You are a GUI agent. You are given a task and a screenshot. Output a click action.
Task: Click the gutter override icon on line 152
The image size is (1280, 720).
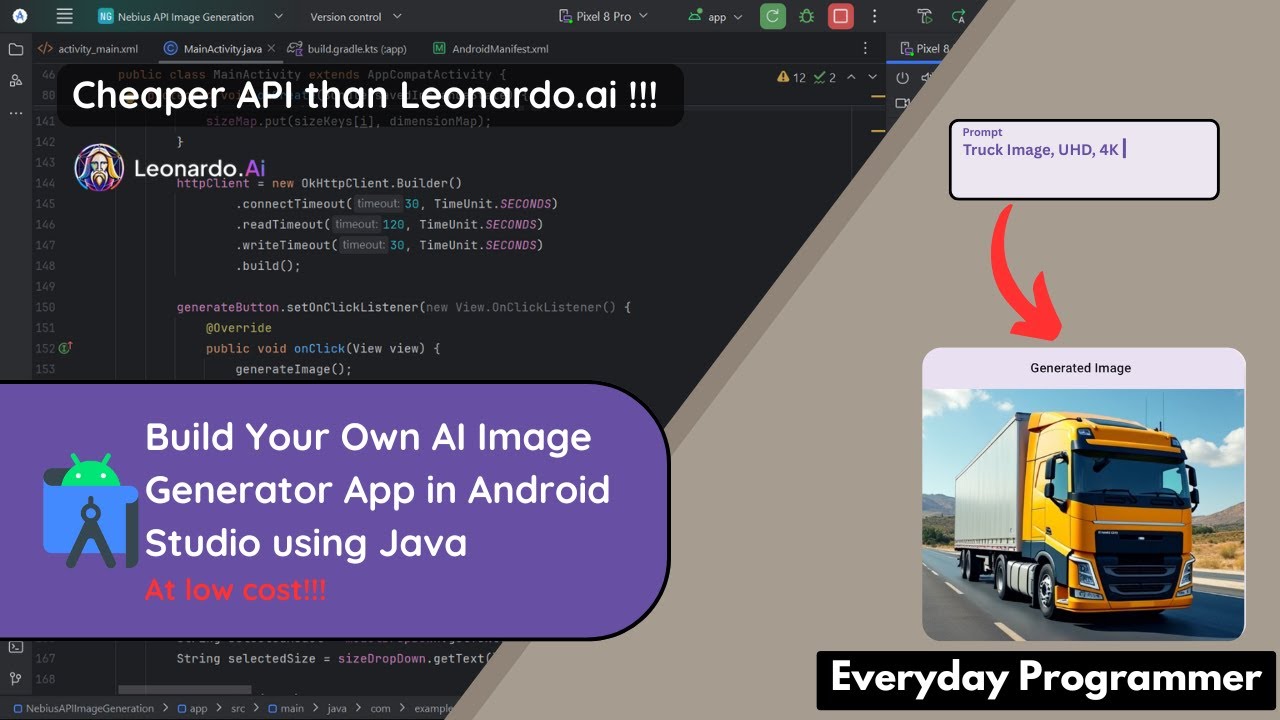[x=66, y=348]
